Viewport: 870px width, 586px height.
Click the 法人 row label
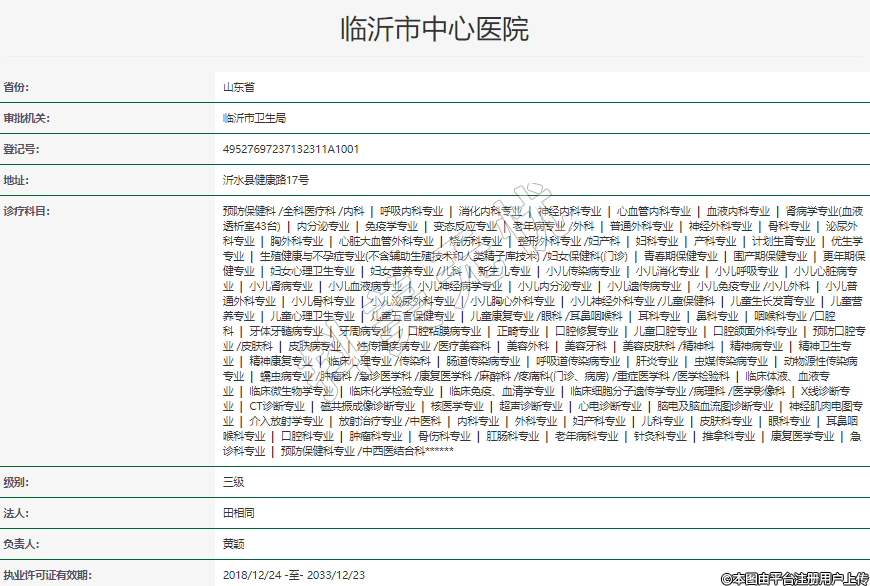(17, 513)
